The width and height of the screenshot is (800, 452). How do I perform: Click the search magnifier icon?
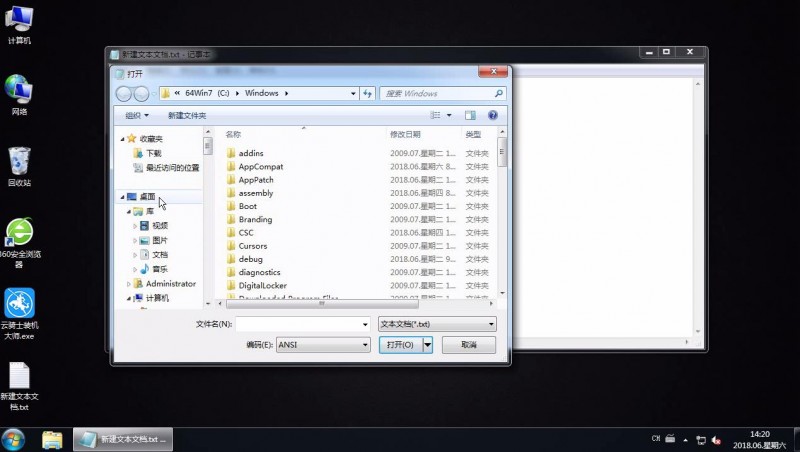click(x=498, y=93)
